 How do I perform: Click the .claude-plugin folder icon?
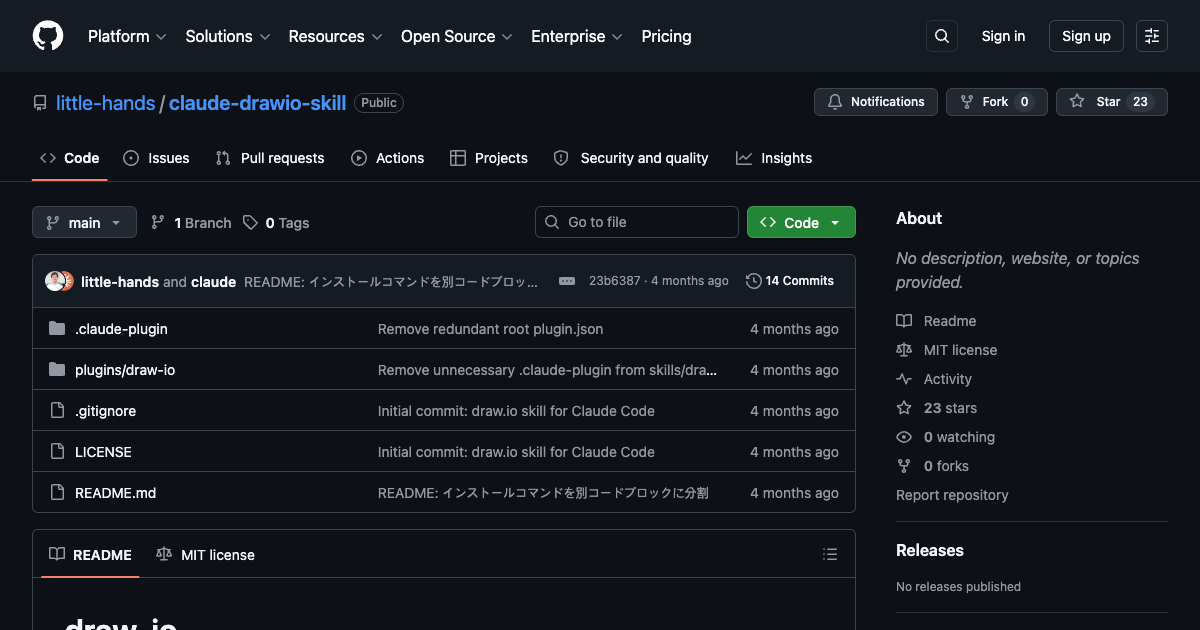57,329
